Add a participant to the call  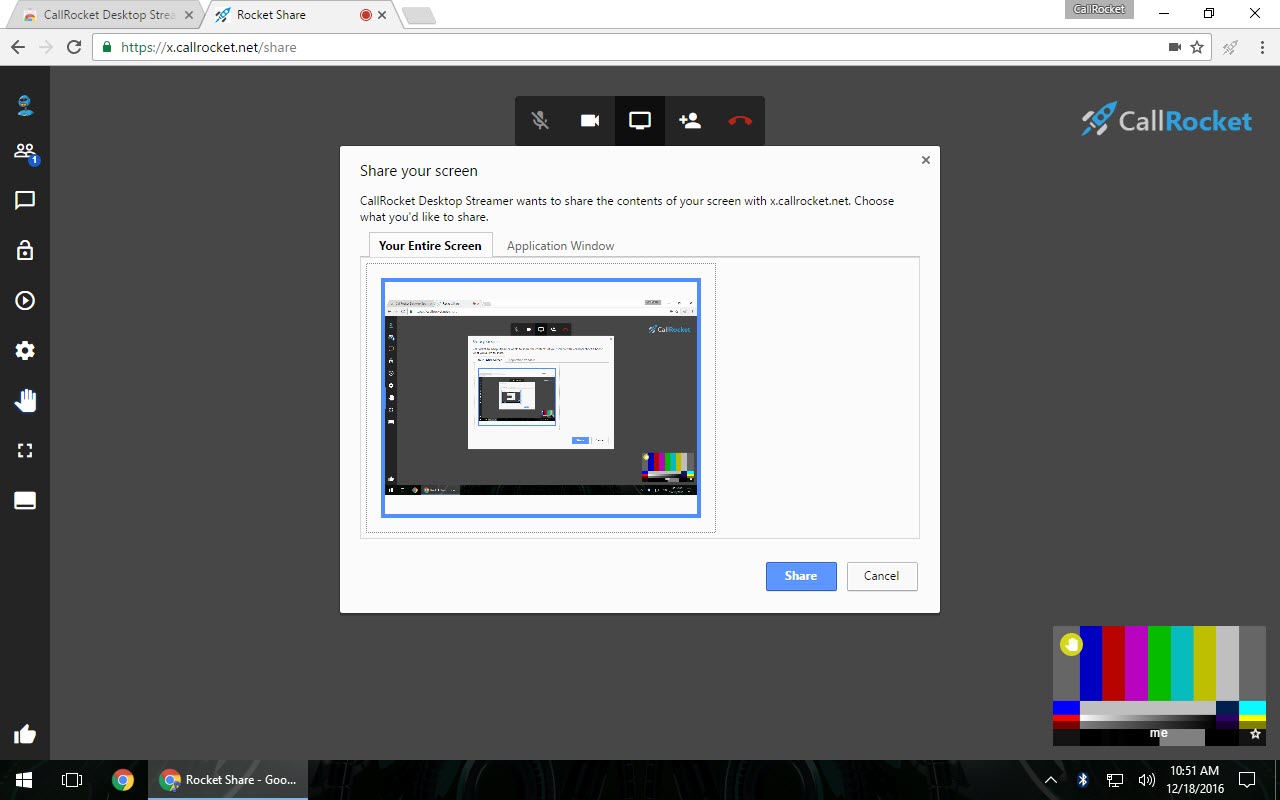(689, 120)
